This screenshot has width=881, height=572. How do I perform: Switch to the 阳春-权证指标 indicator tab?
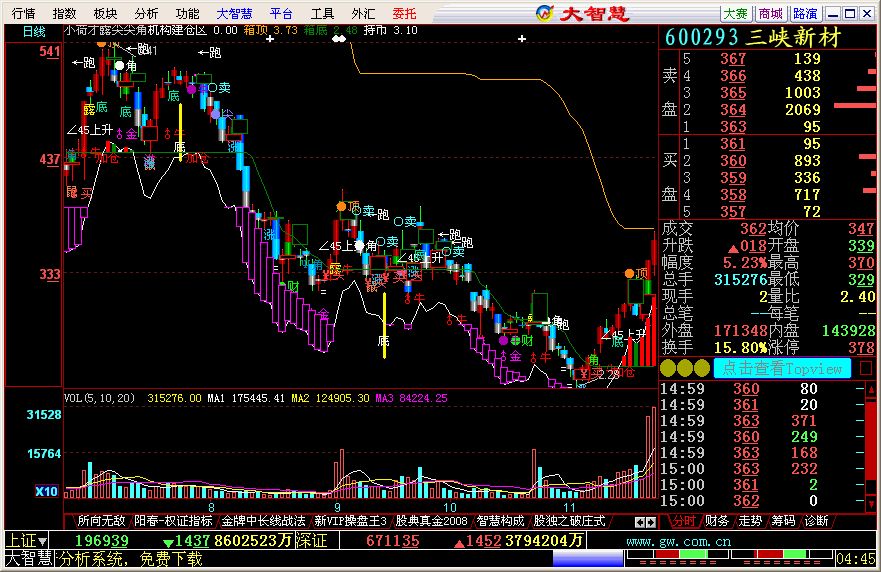point(173,521)
